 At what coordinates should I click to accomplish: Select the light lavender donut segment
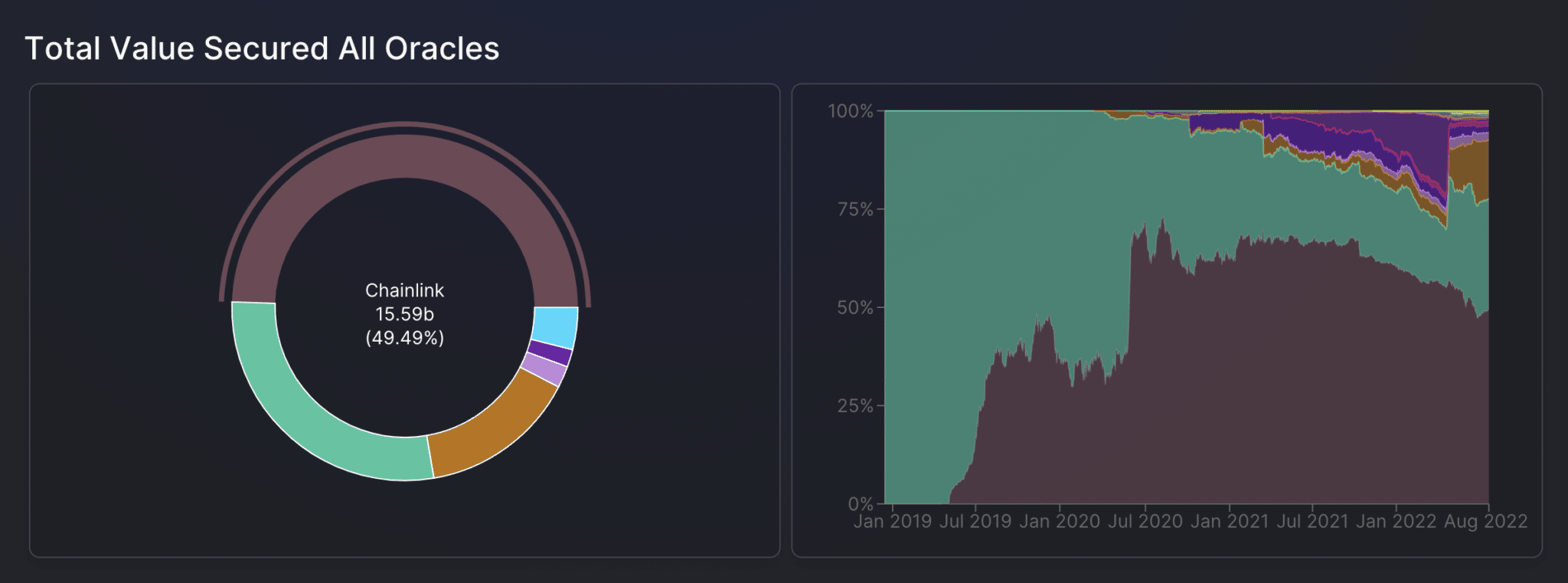click(x=544, y=369)
